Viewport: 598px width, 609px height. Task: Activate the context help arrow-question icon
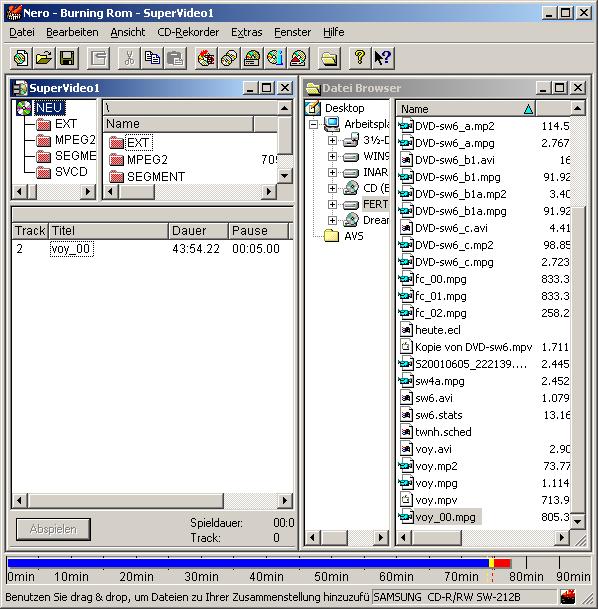pos(382,59)
